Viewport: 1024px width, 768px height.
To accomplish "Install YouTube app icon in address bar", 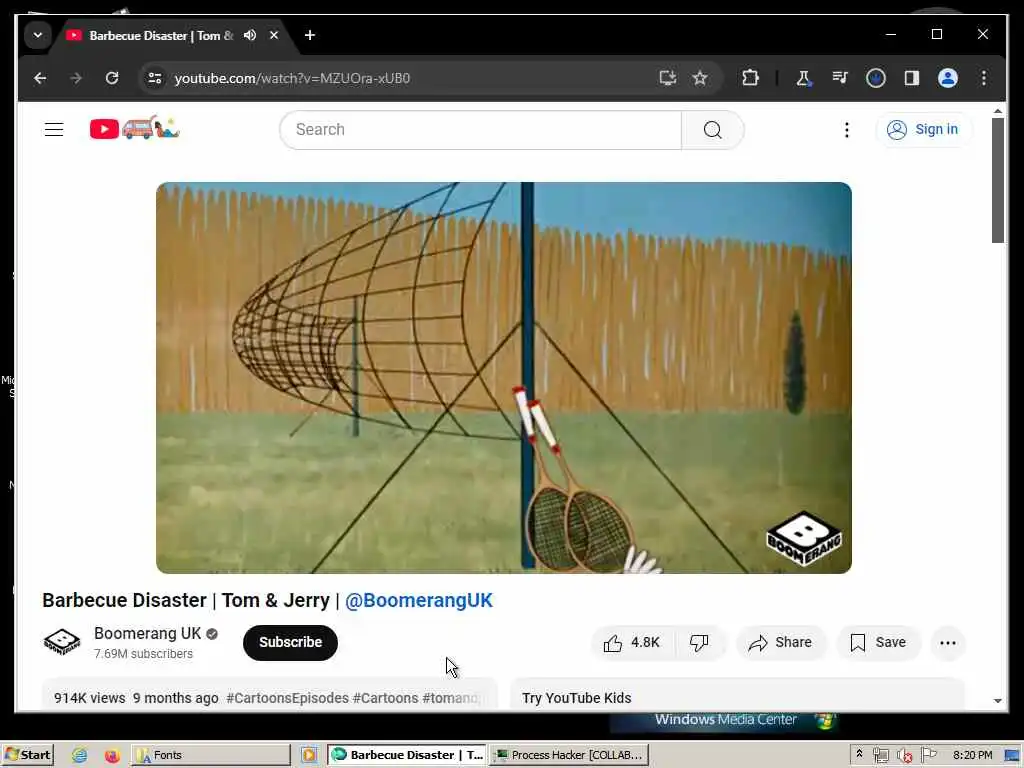I will click(x=667, y=78).
